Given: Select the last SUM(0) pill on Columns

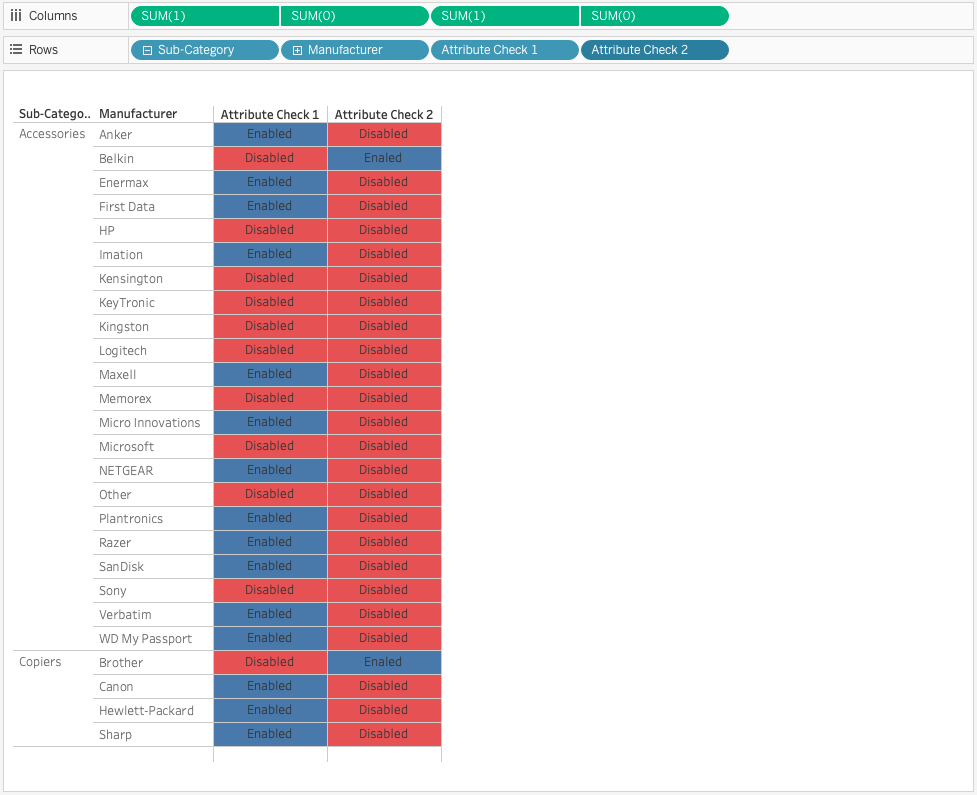Looking at the screenshot, I should pos(654,16).
